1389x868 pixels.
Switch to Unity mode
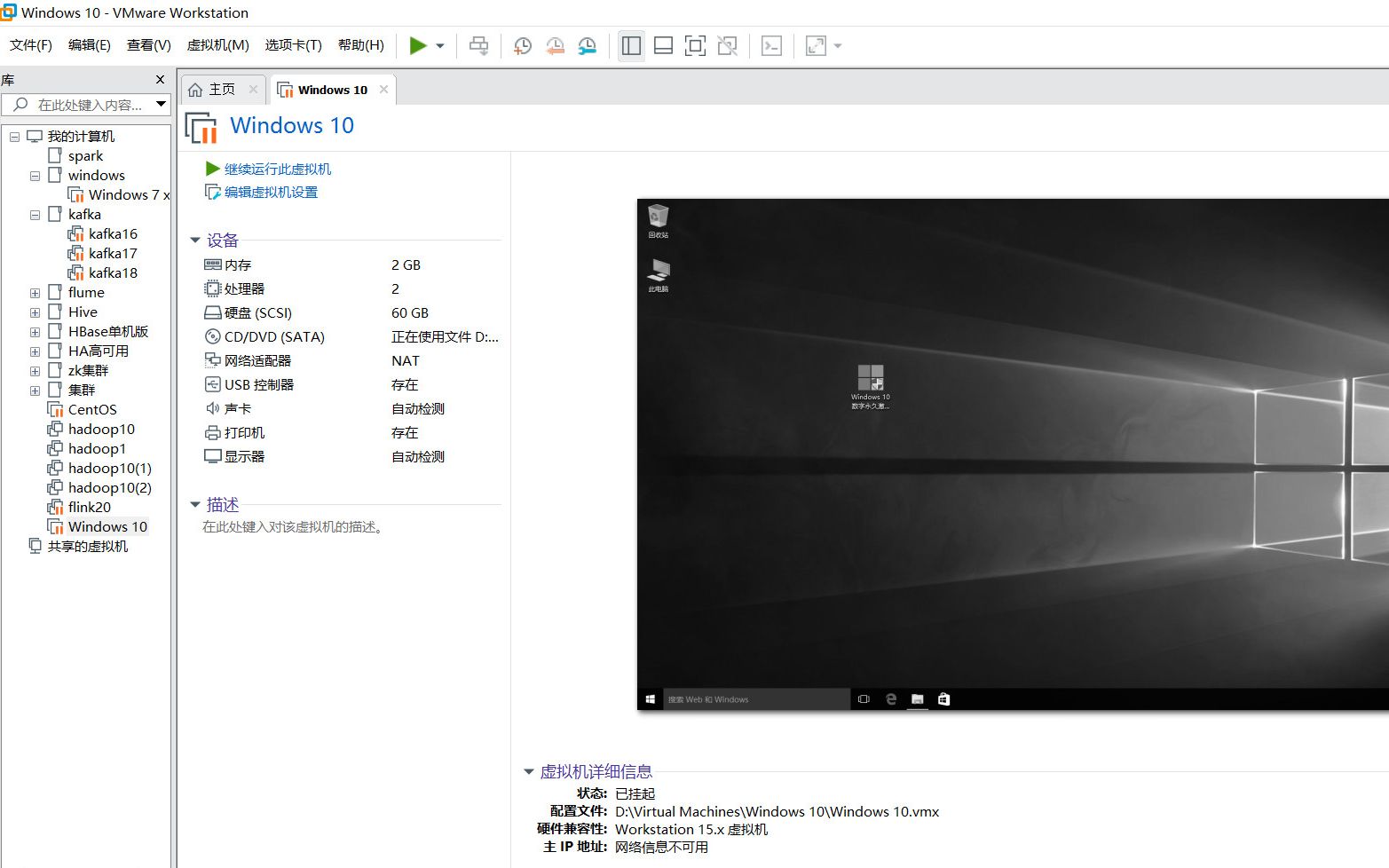click(x=728, y=45)
